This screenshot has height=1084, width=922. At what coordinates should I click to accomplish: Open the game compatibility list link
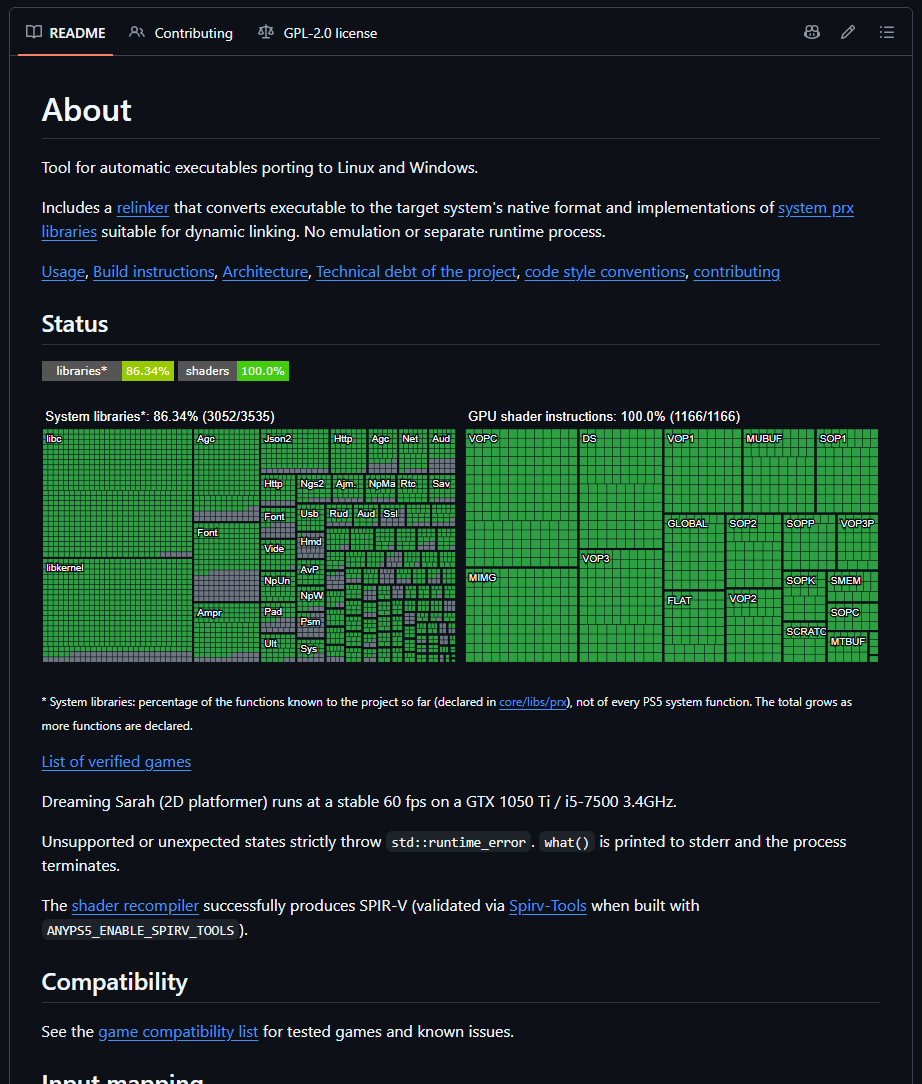tap(178, 1031)
